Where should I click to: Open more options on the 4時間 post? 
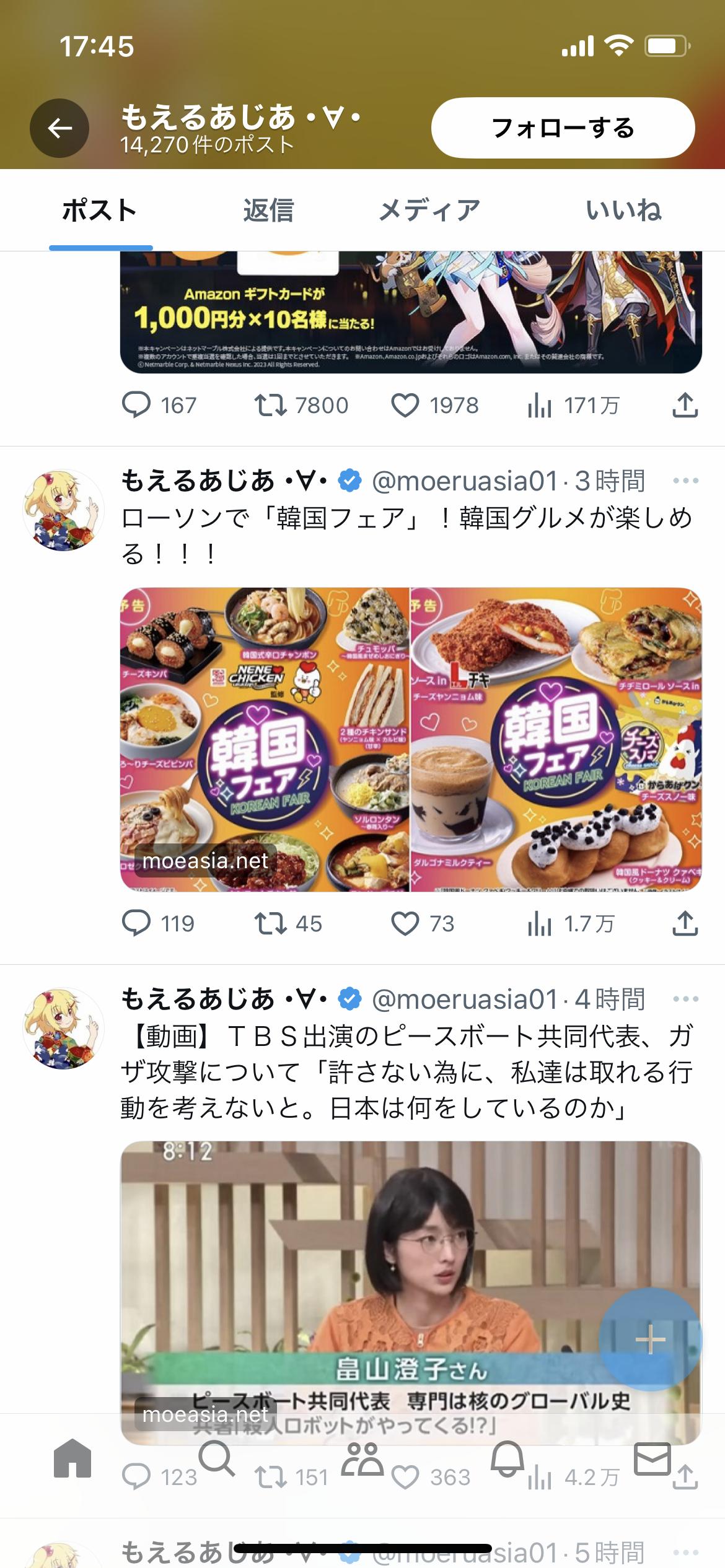coord(685,999)
